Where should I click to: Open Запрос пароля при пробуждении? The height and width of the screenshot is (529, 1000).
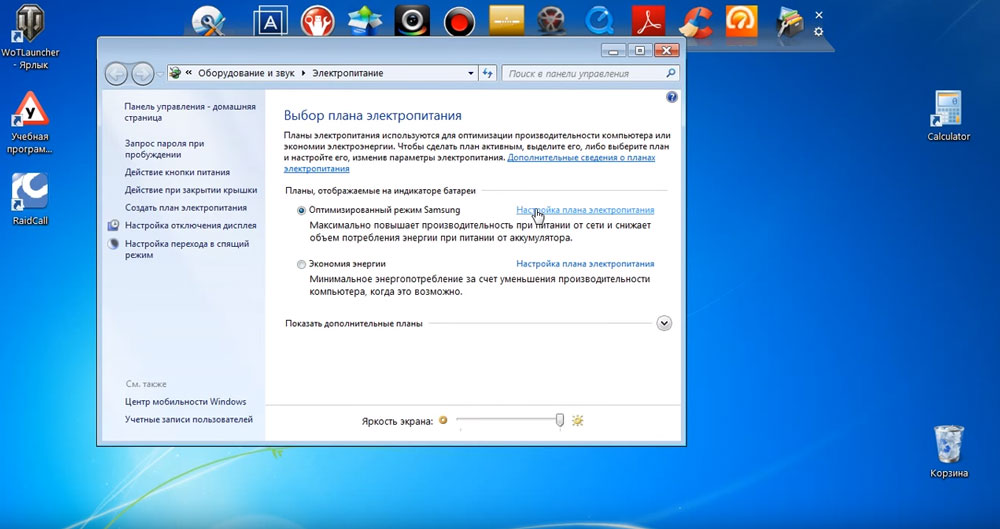point(165,149)
